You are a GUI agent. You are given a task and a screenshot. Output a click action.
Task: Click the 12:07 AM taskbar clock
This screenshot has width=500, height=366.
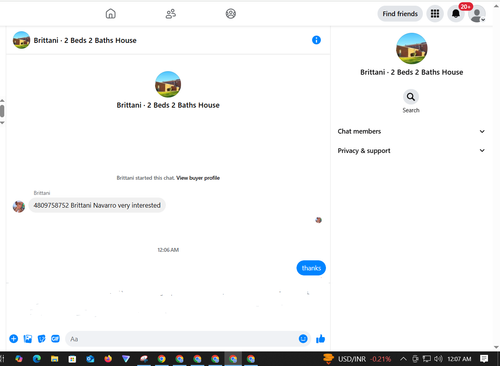pyautogui.click(x=459, y=359)
